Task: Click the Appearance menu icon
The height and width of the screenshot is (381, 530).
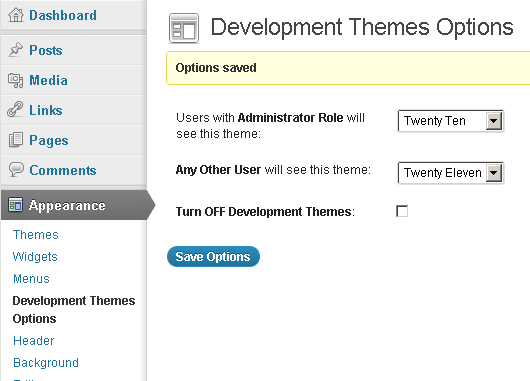Action: pyautogui.click(x=16, y=205)
